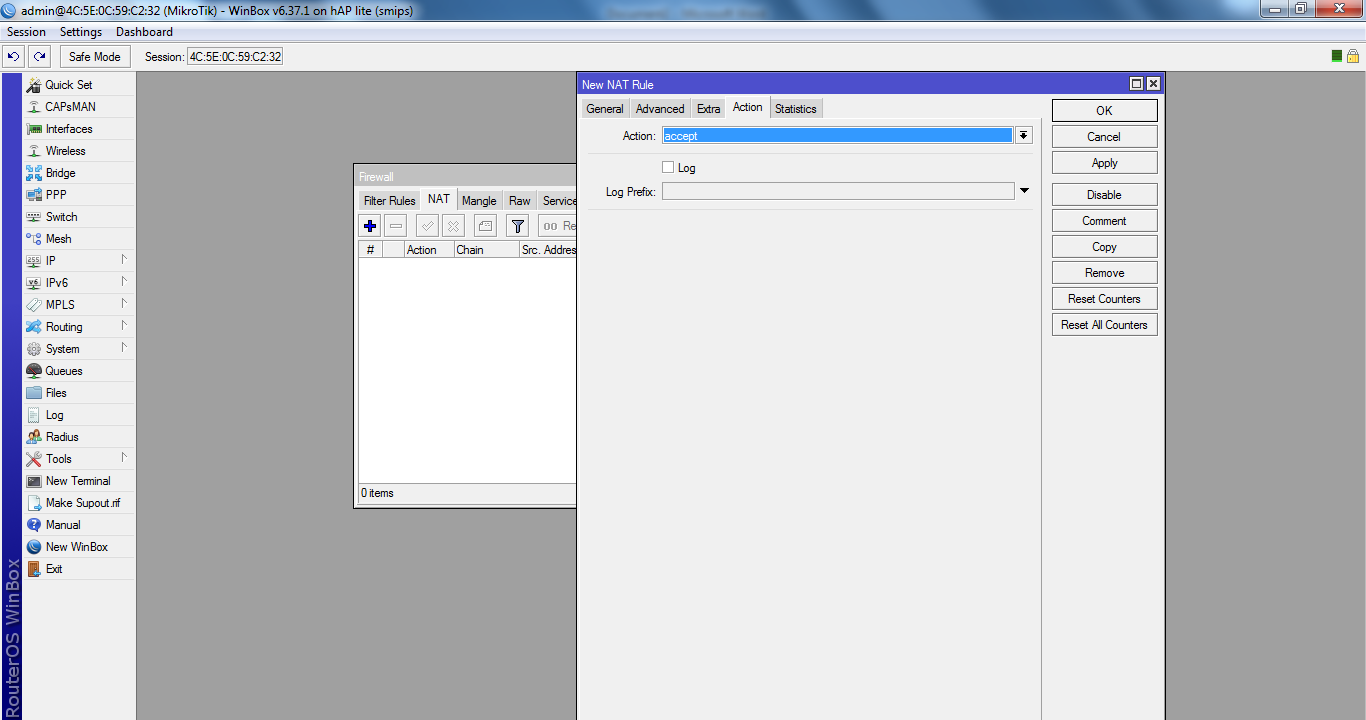The width and height of the screenshot is (1366, 720).
Task: Add a new rule with plus icon
Action: (x=370, y=226)
